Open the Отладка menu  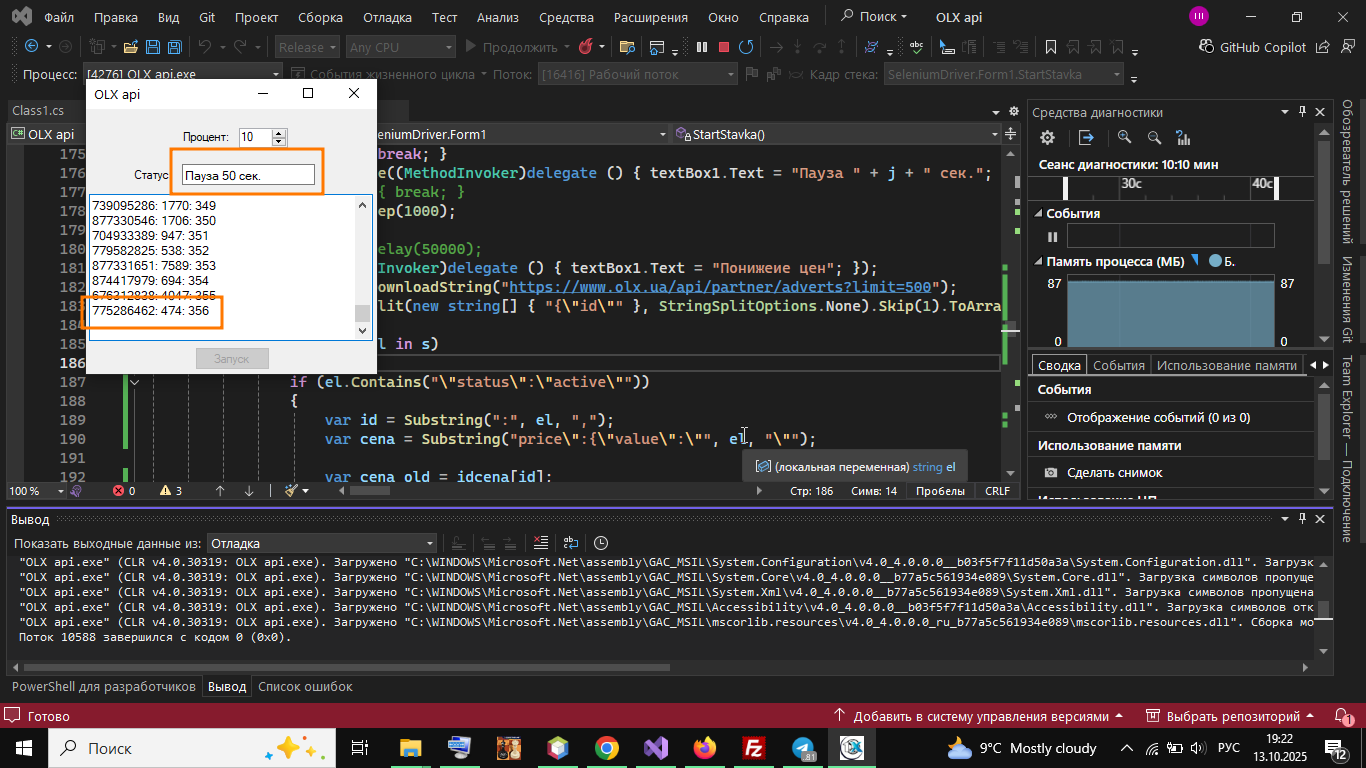coord(388,17)
